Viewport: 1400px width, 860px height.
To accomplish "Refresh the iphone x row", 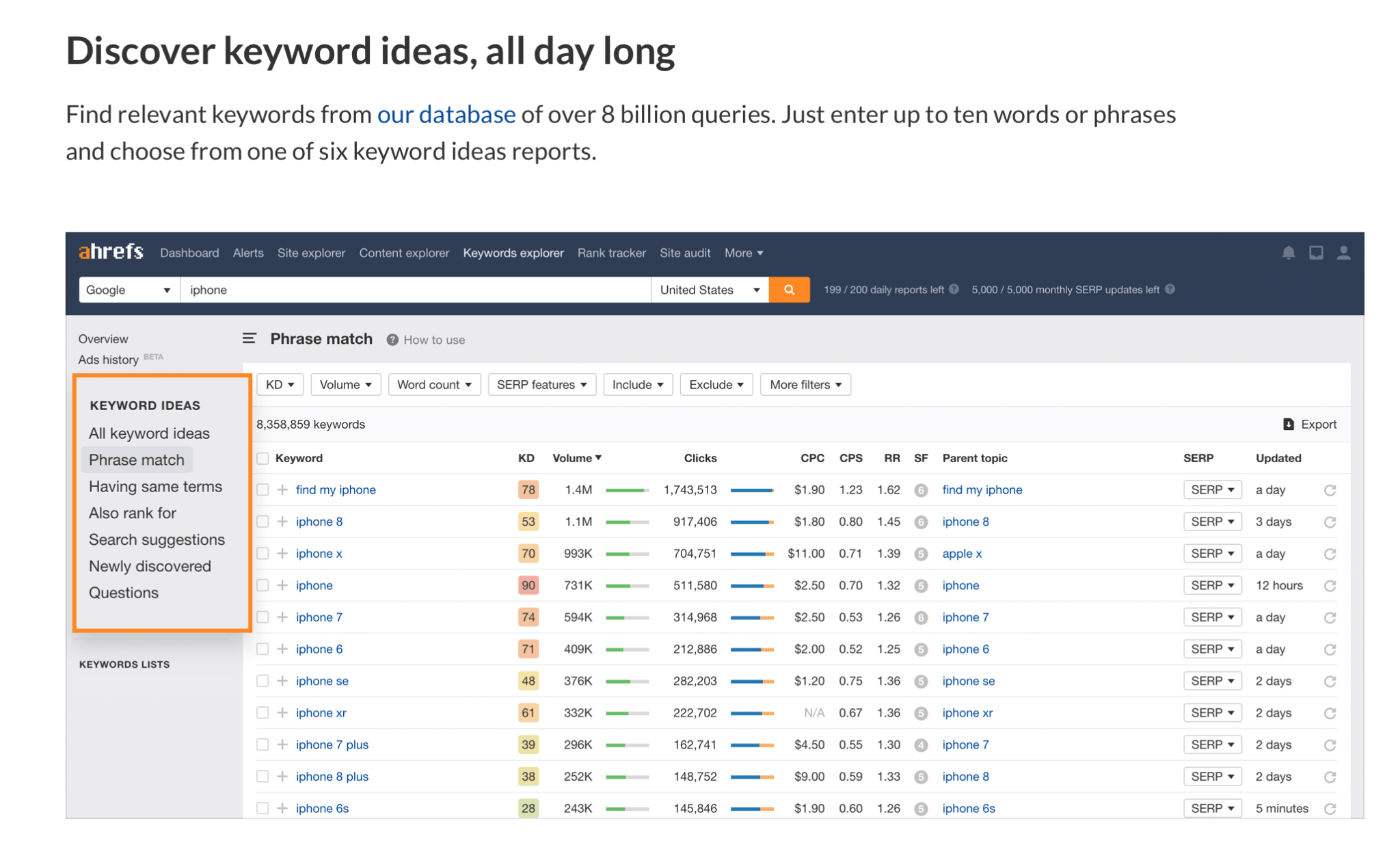I will [1330, 554].
